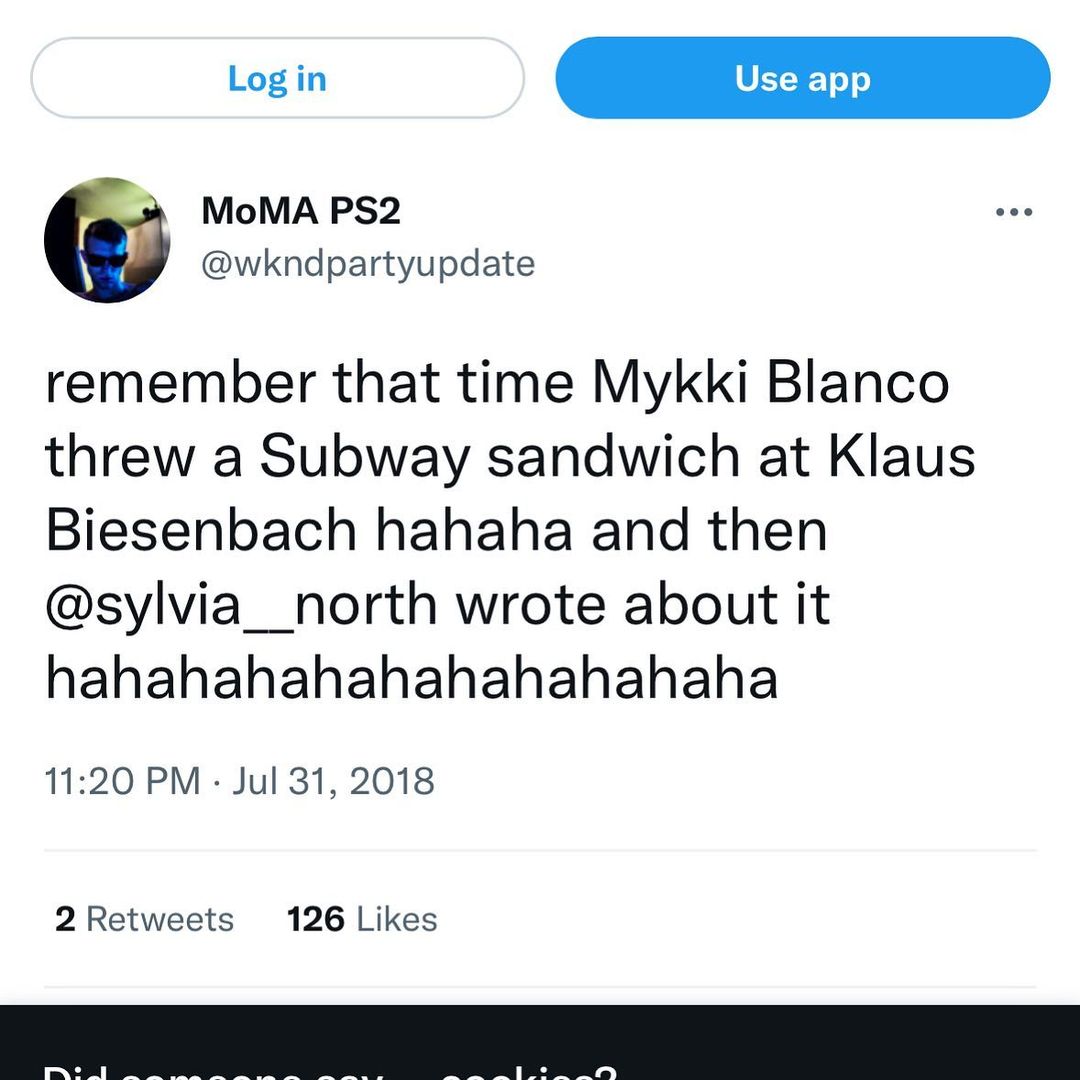Open the MoMA PS2 display name
This screenshot has height=1080, width=1080.
[x=301, y=211]
